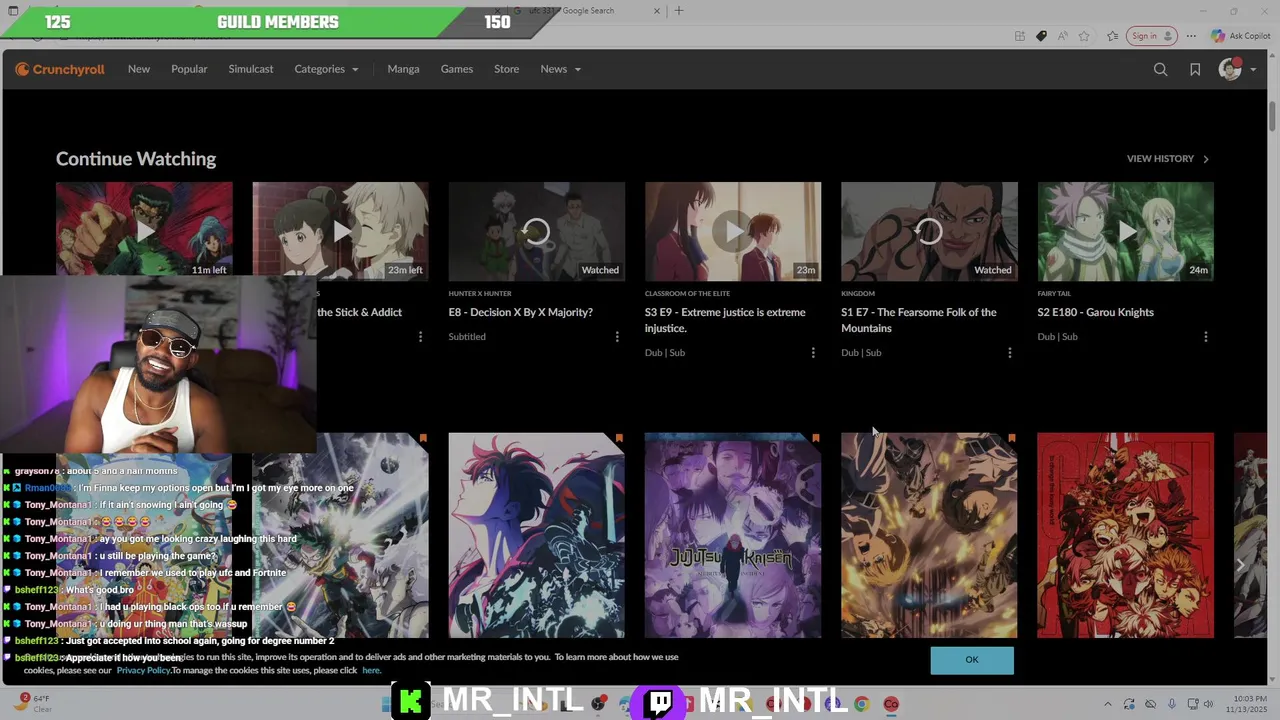Play Classroom of the Elite S3 E9
Screen dimensions: 1280x720
pos(733,231)
